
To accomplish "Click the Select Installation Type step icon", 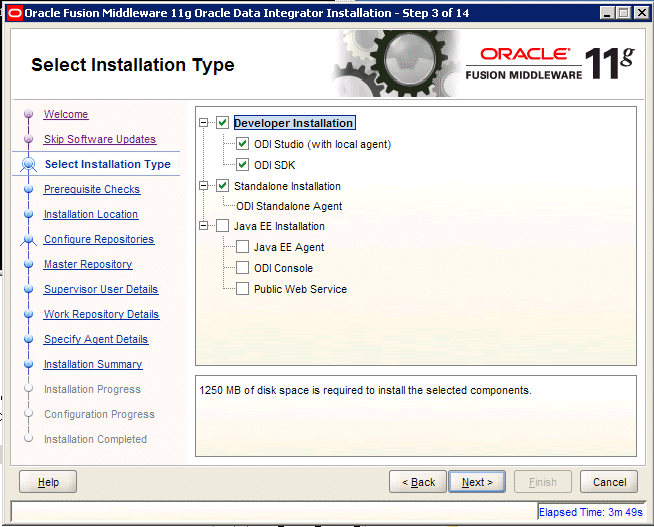I will pyautogui.click(x=28, y=164).
